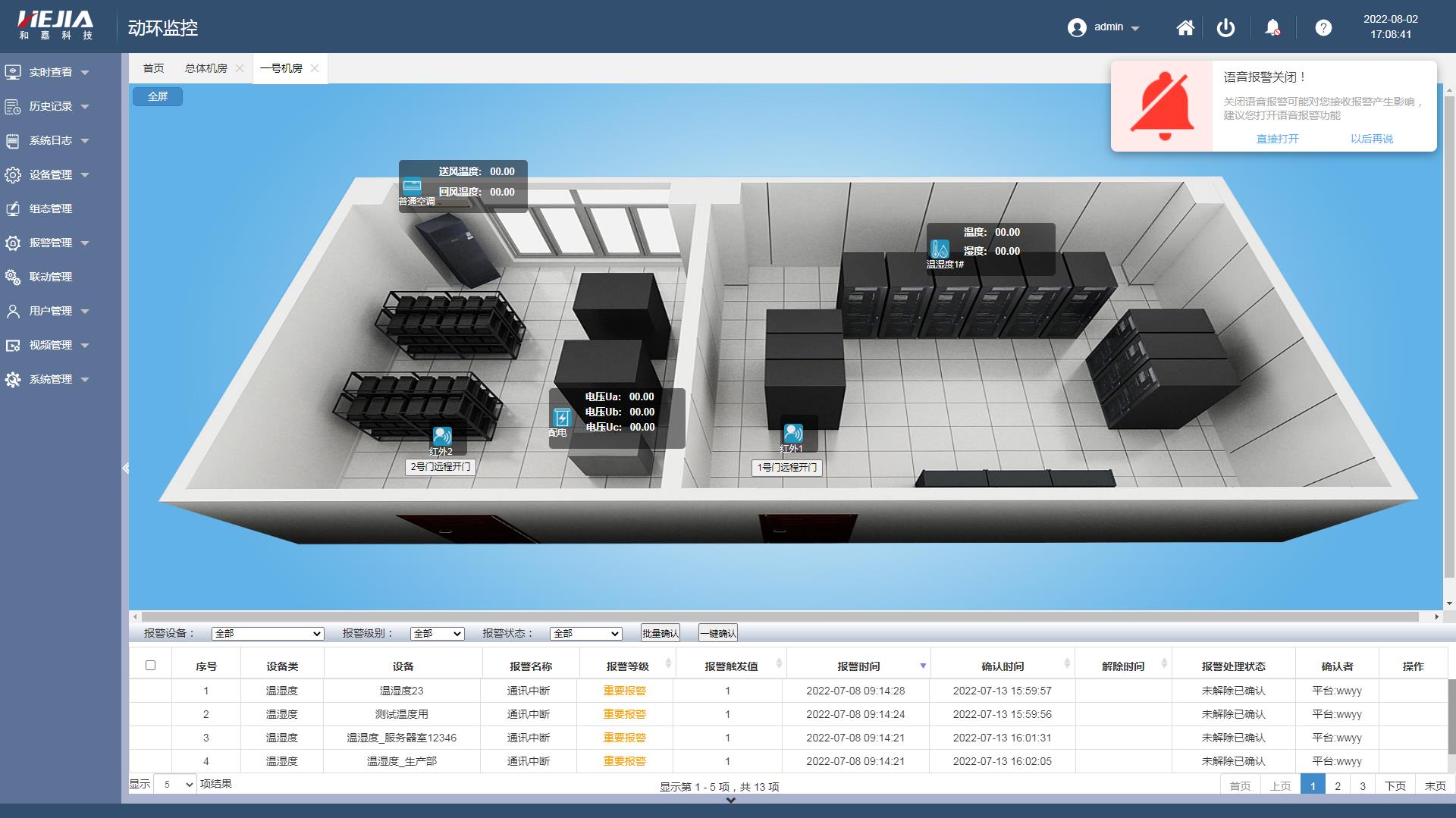Select the 红外2 infrared sensor icon
1456x818 pixels.
442,436
